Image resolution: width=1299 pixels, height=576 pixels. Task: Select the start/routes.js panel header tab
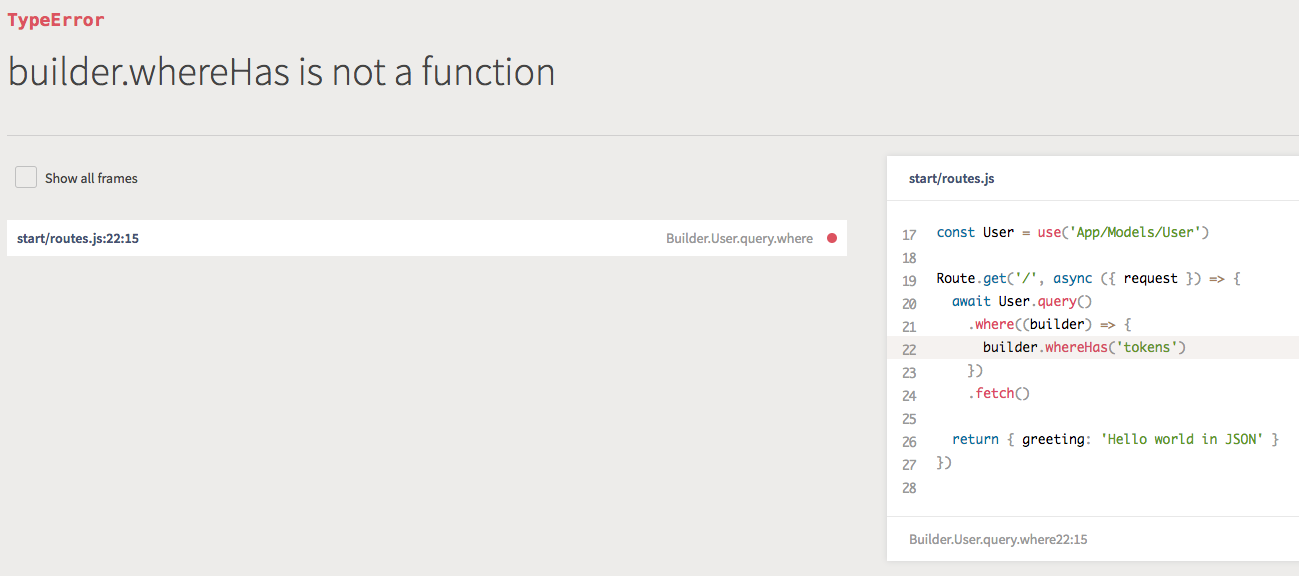951,178
